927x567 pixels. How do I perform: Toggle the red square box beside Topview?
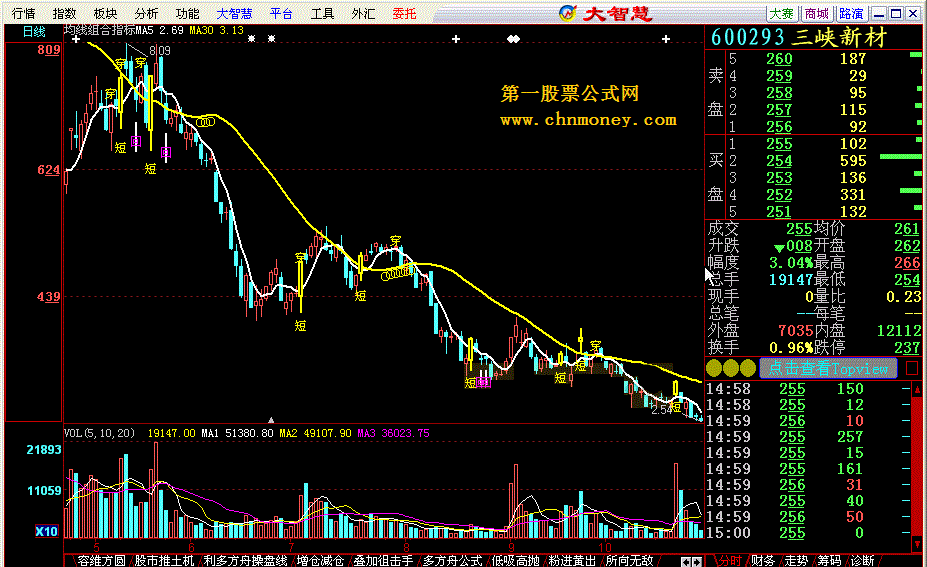click(x=912, y=368)
